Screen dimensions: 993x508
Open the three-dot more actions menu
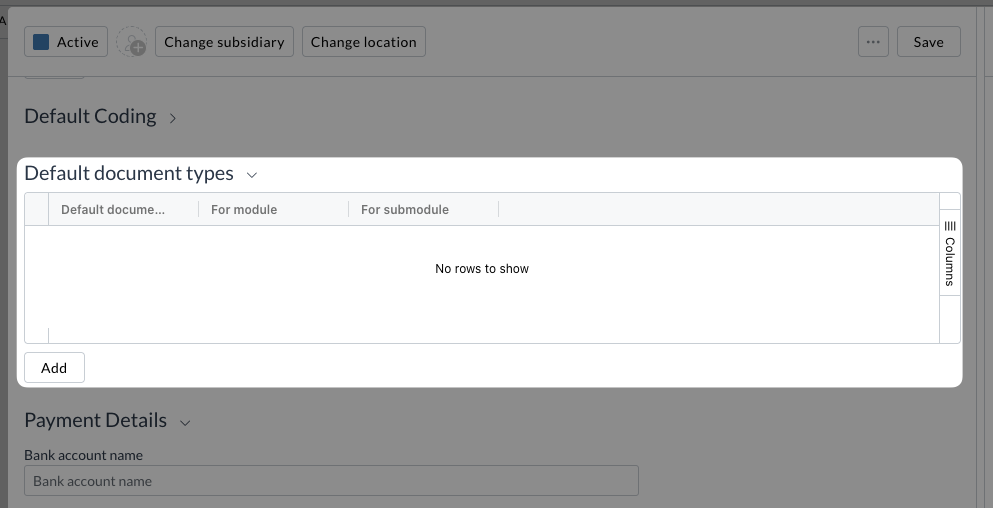[873, 42]
